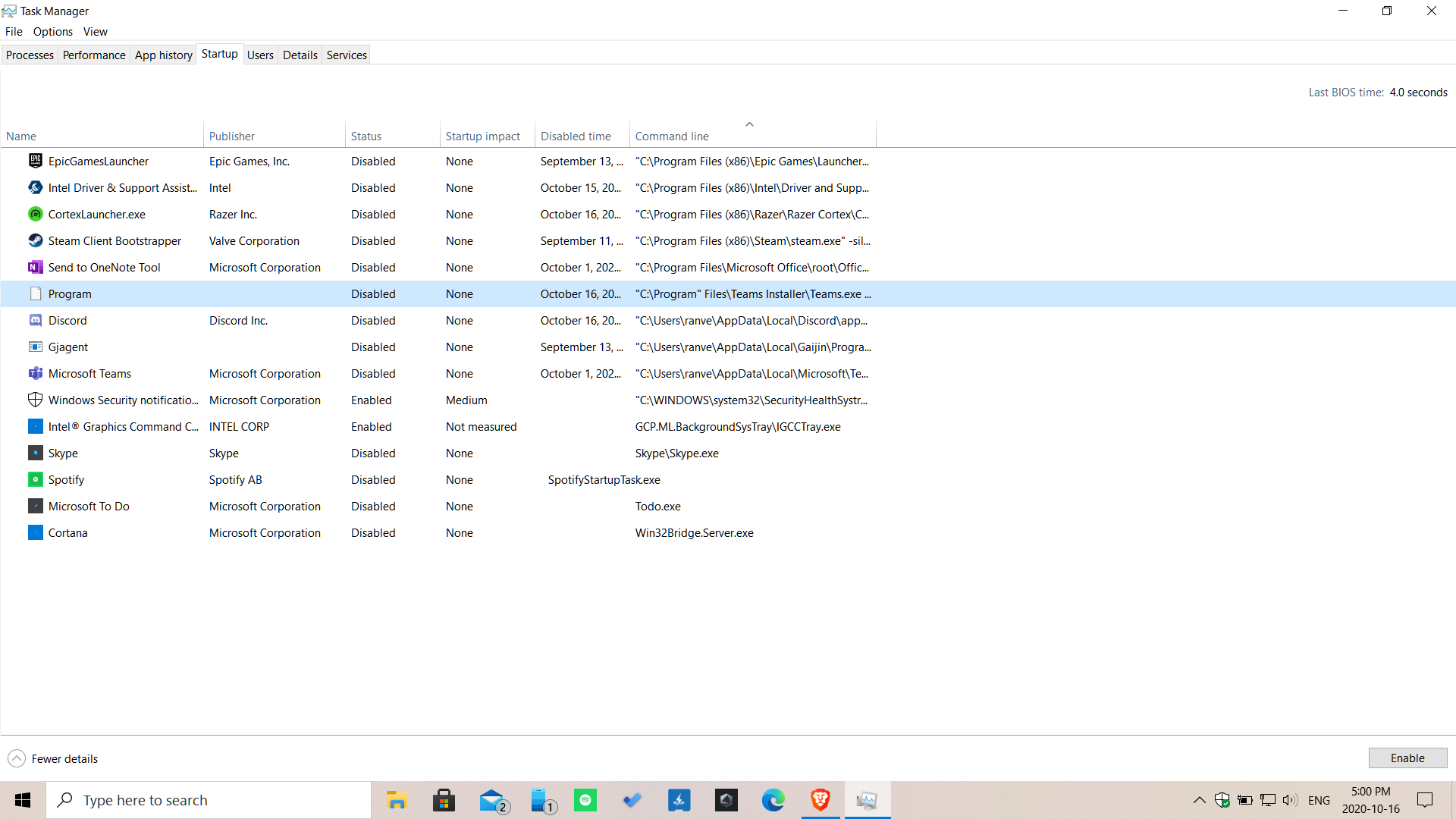Show hidden system tray icons
The image size is (1456, 819).
click(1199, 800)
